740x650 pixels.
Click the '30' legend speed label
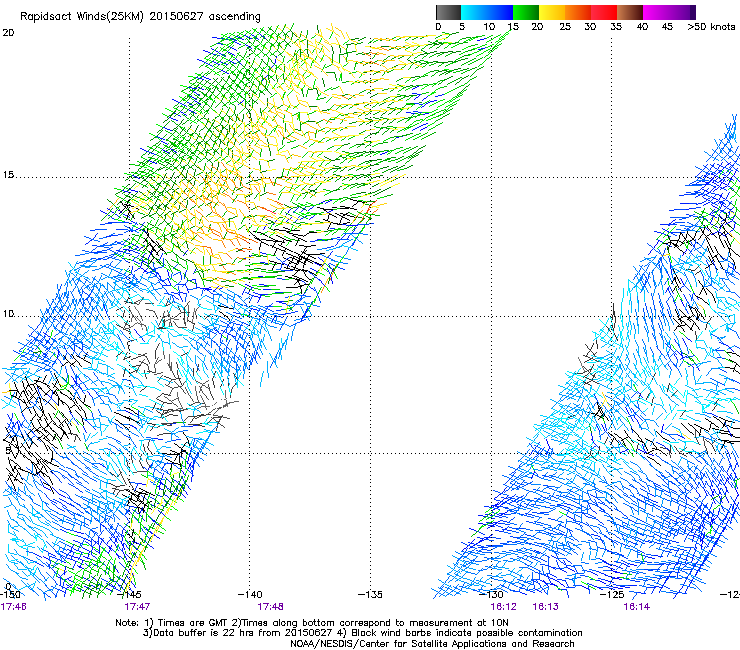pos(590,26)
